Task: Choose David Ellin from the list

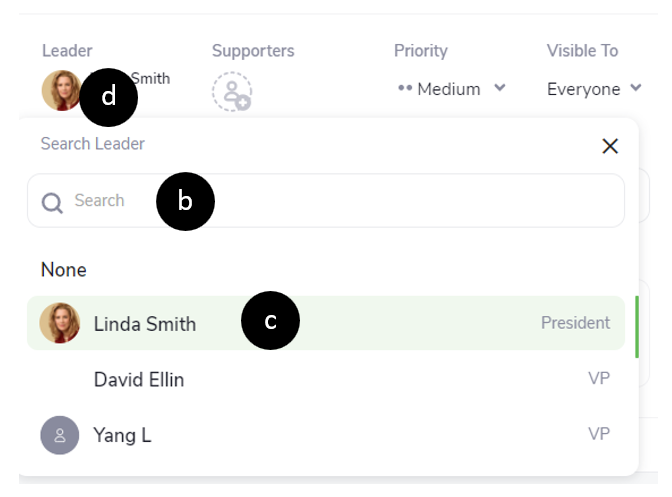Action: click(x=326, y=379)
